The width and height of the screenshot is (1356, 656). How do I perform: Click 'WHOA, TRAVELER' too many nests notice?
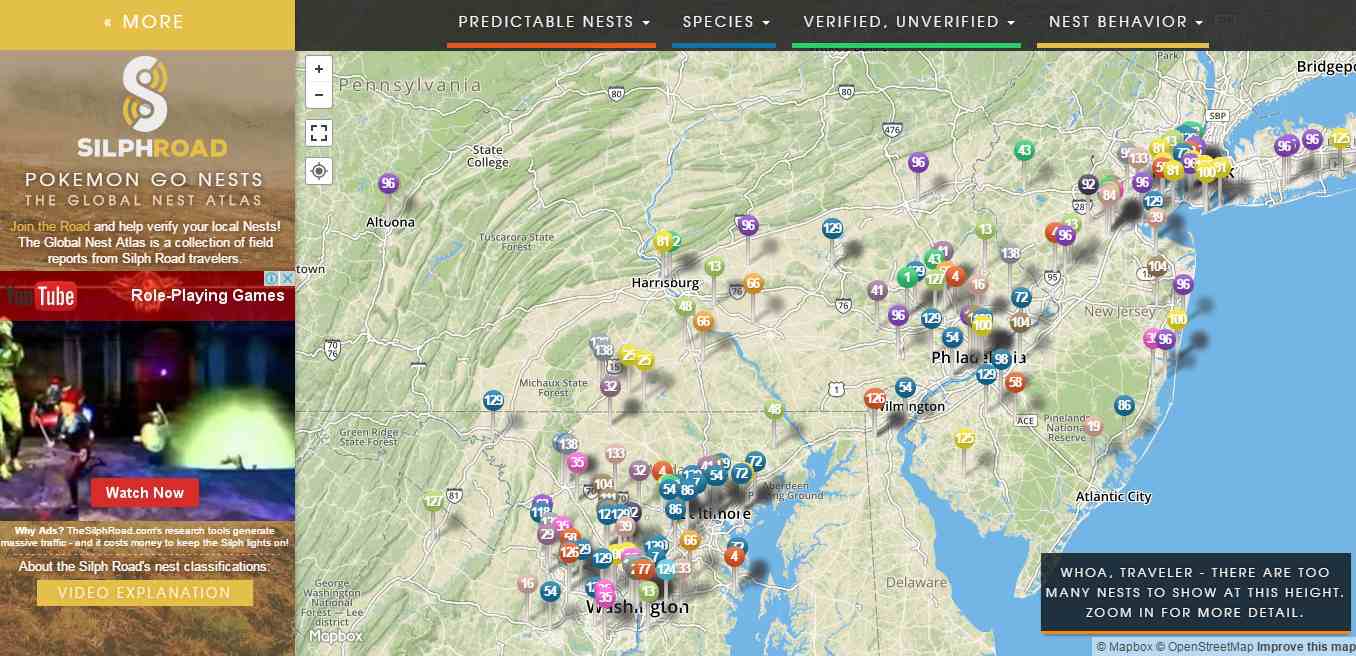click(1195, 593)
